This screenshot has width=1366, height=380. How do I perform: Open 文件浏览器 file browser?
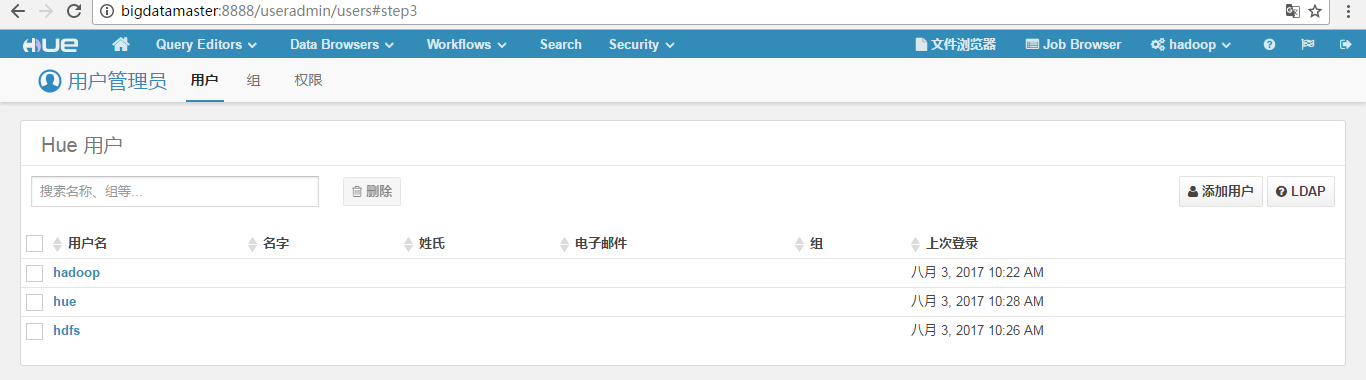(x=955, y=45)
